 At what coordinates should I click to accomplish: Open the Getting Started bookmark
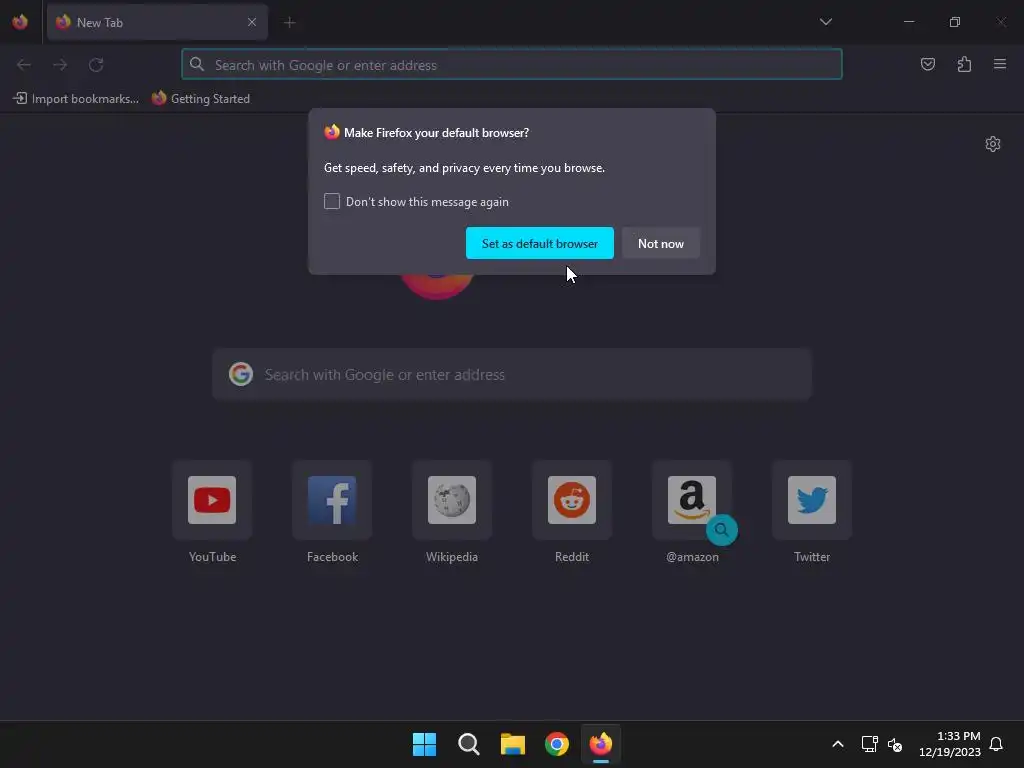201,99
